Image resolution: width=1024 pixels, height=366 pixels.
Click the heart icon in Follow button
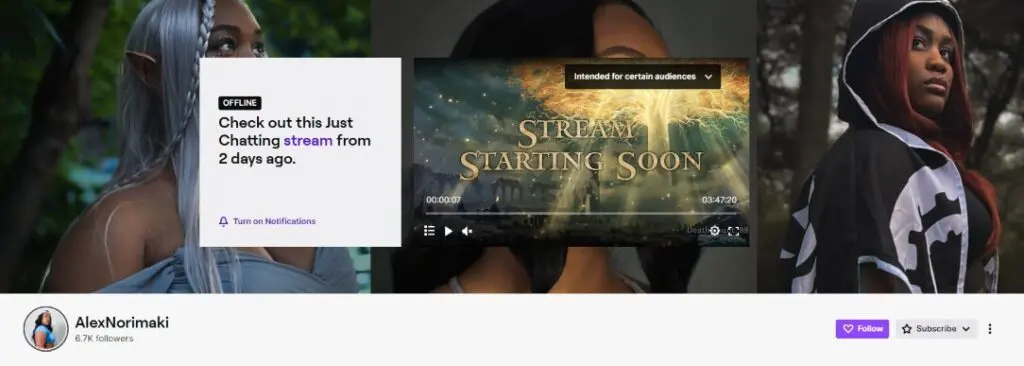pyautogui.click(x=848, y=329)
